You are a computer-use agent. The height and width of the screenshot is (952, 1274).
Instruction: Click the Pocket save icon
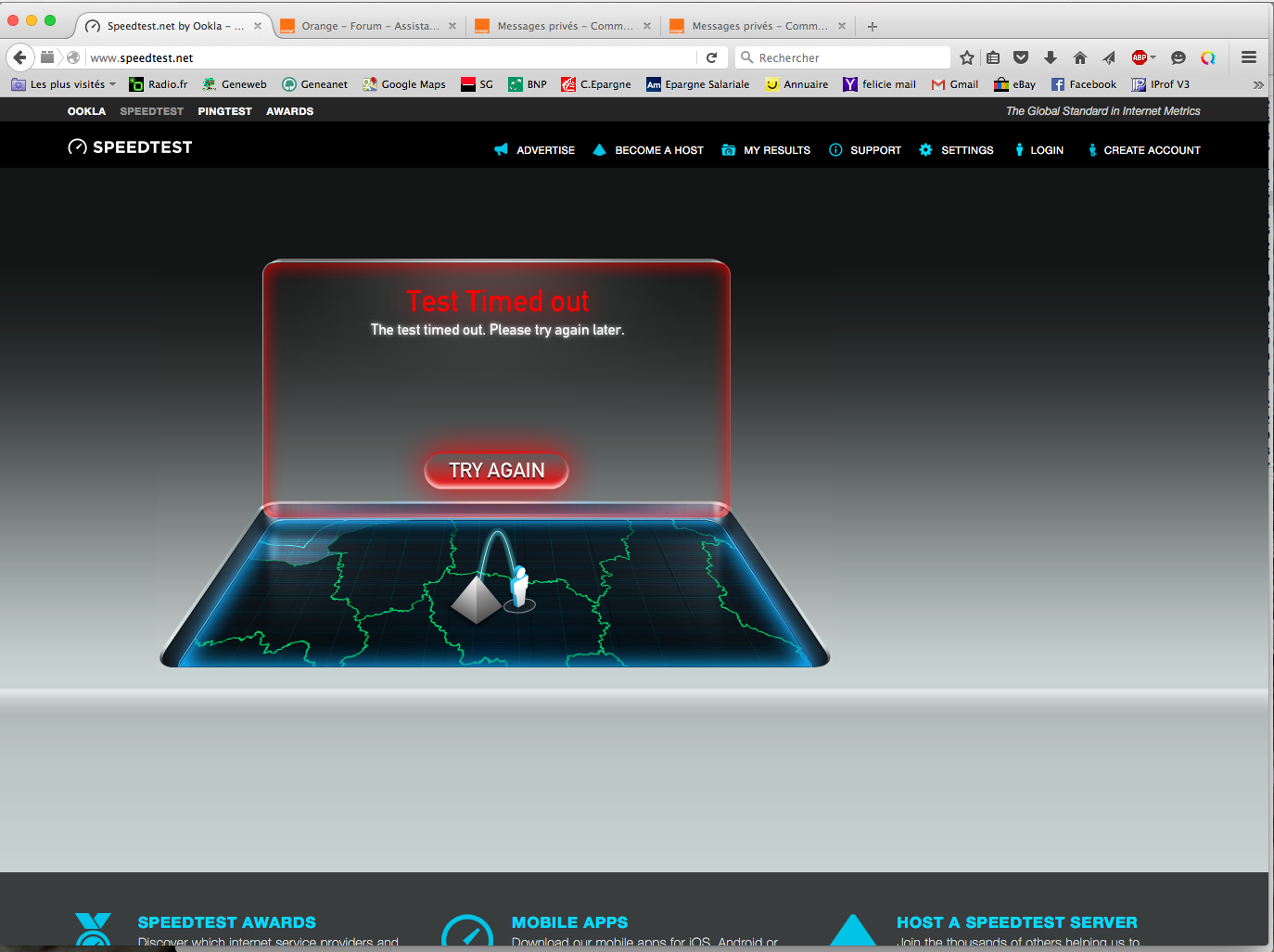coord(1021,57)
